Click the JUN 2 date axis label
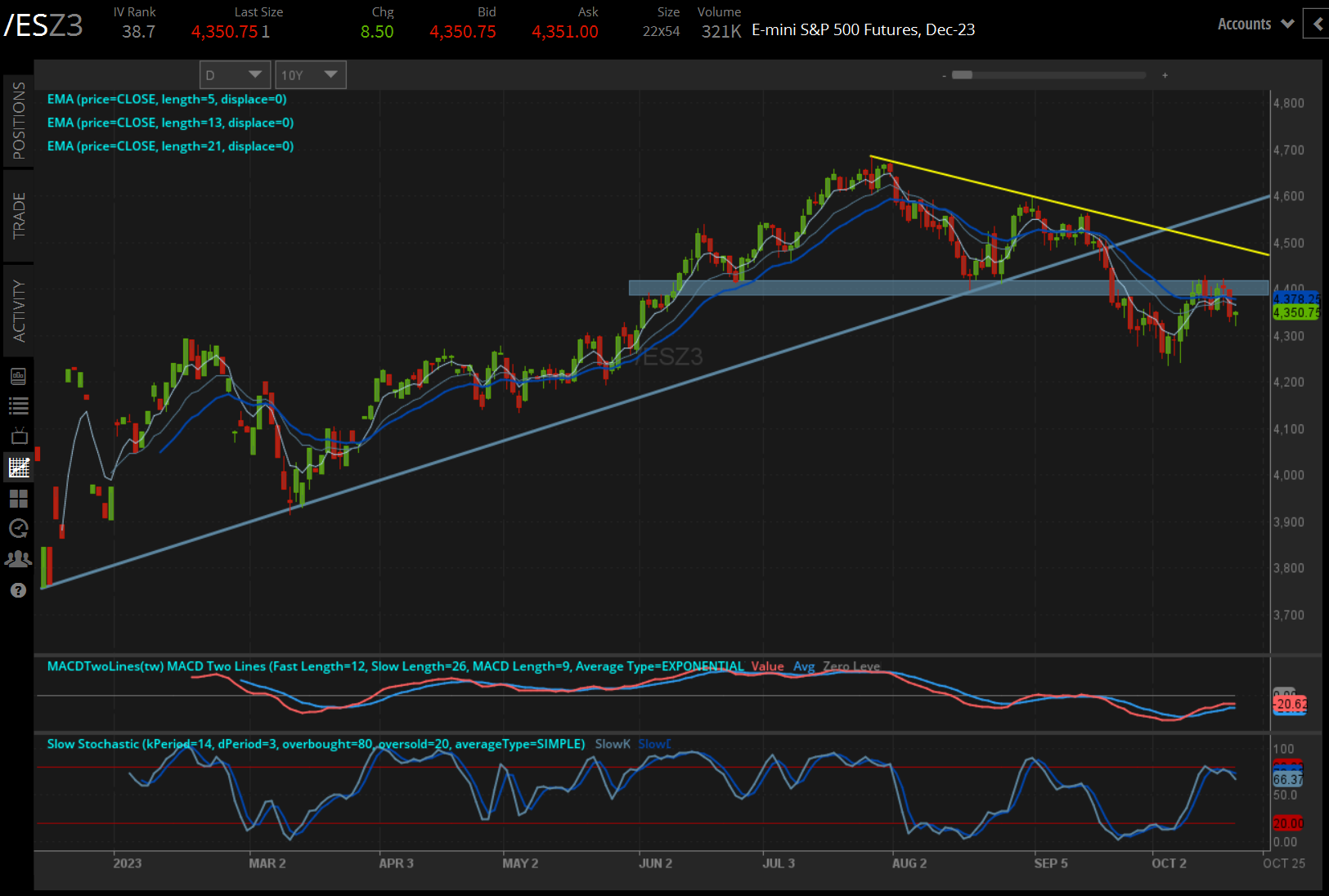Image resolution: width=1329 pixels, height=896 pixels. 656,863
